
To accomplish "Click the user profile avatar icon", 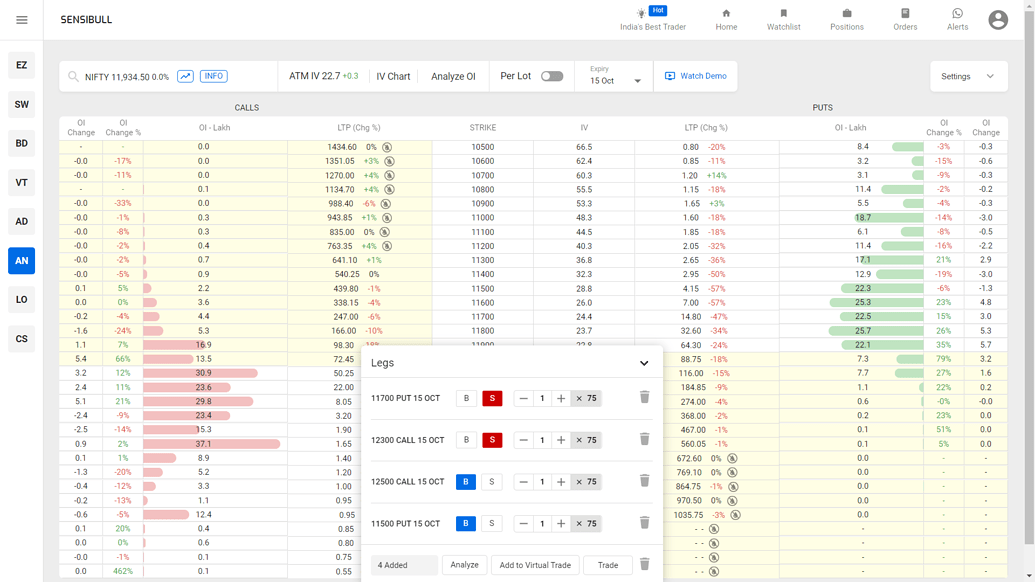I will pos(996,19).
